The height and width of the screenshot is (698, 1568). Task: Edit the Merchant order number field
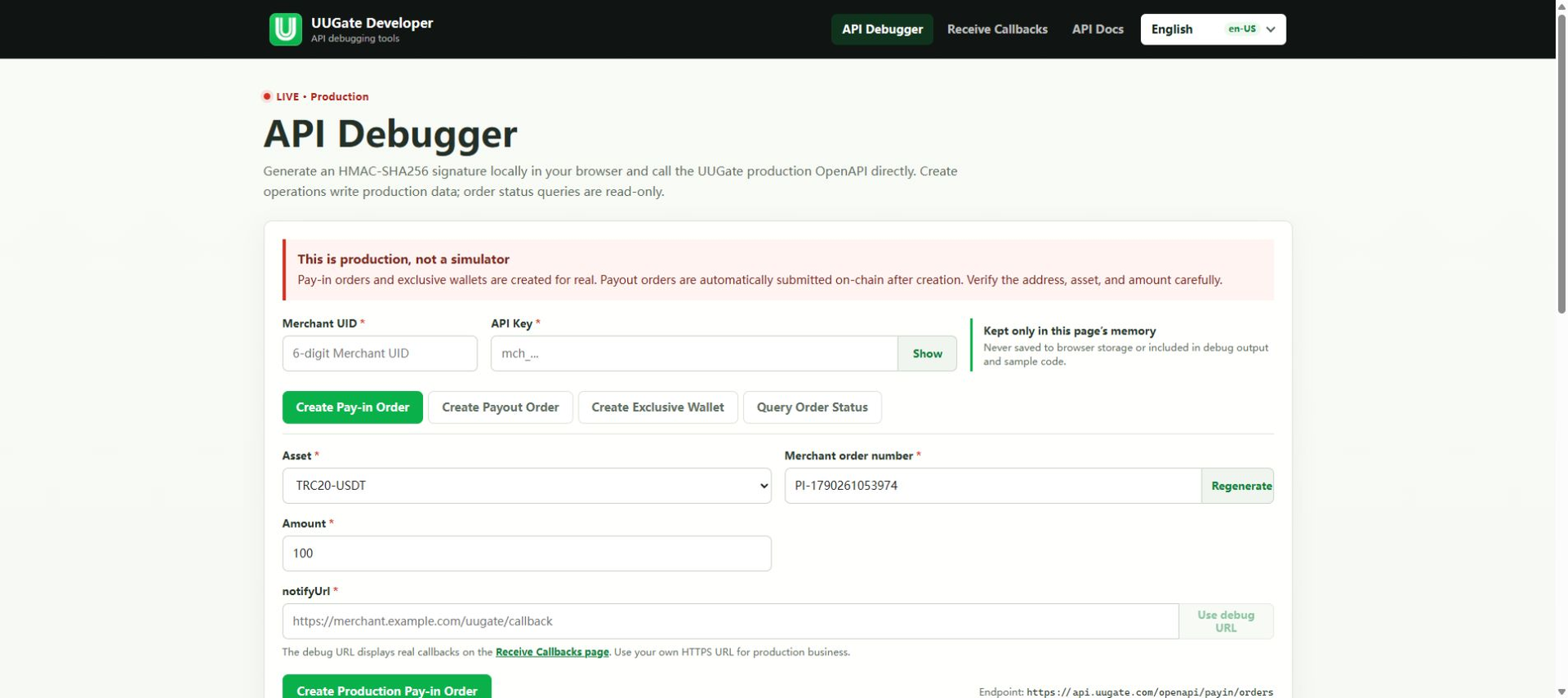993,486
